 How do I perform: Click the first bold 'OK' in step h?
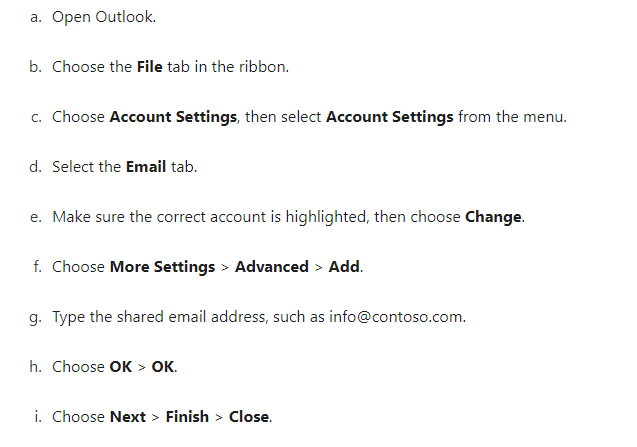click(121, 367)
